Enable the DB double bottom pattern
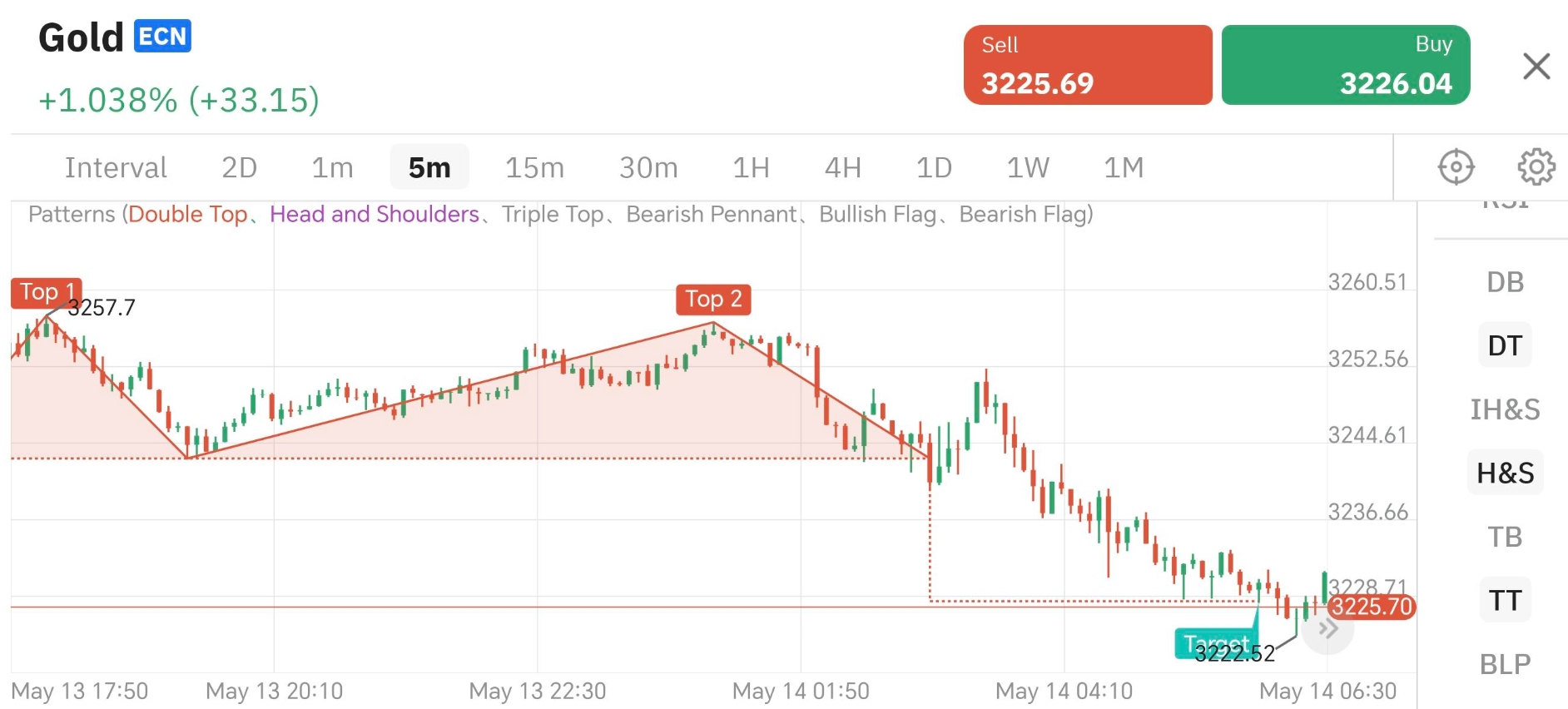The image size is (1568, 709). pos(1505,282)
